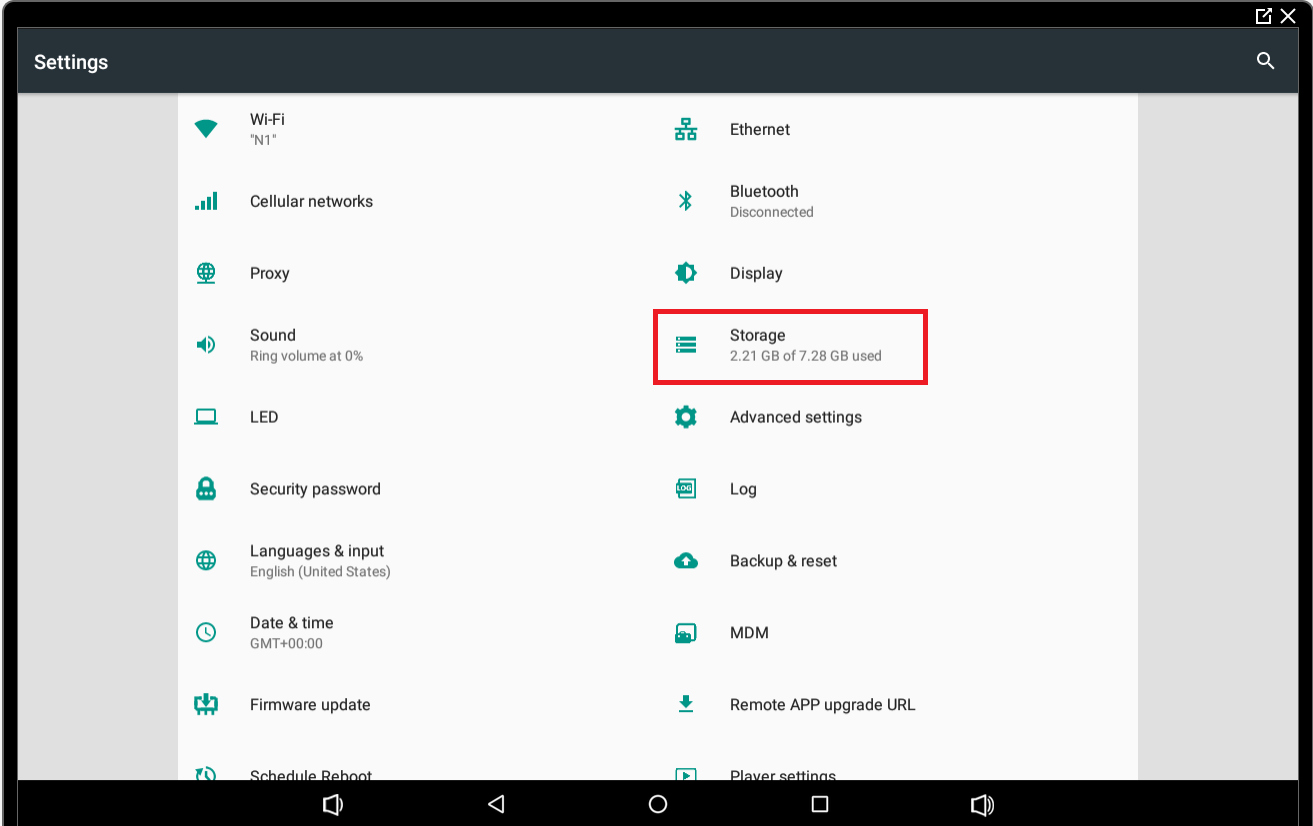The width and height of the screenshot is (1313, 826).
Task: Open MDM entry
Action: tap(898, 633)
